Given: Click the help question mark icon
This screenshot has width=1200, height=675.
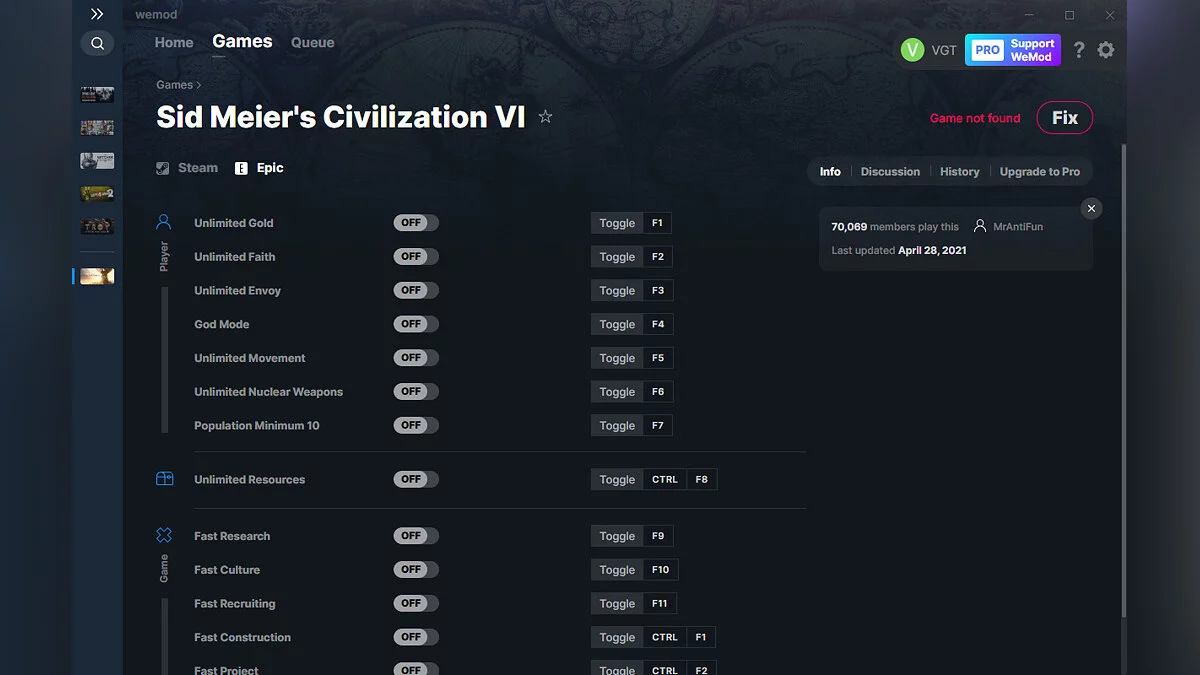Looking at the screenshot, I should click(x=1078, y=49).
